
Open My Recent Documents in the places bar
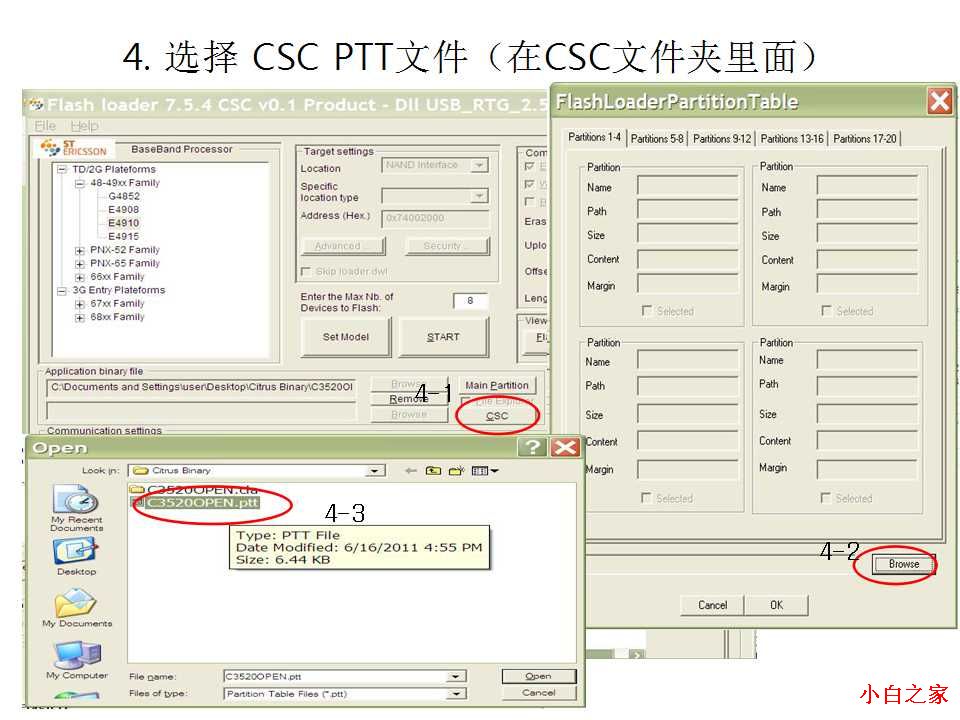click(77, 508)
